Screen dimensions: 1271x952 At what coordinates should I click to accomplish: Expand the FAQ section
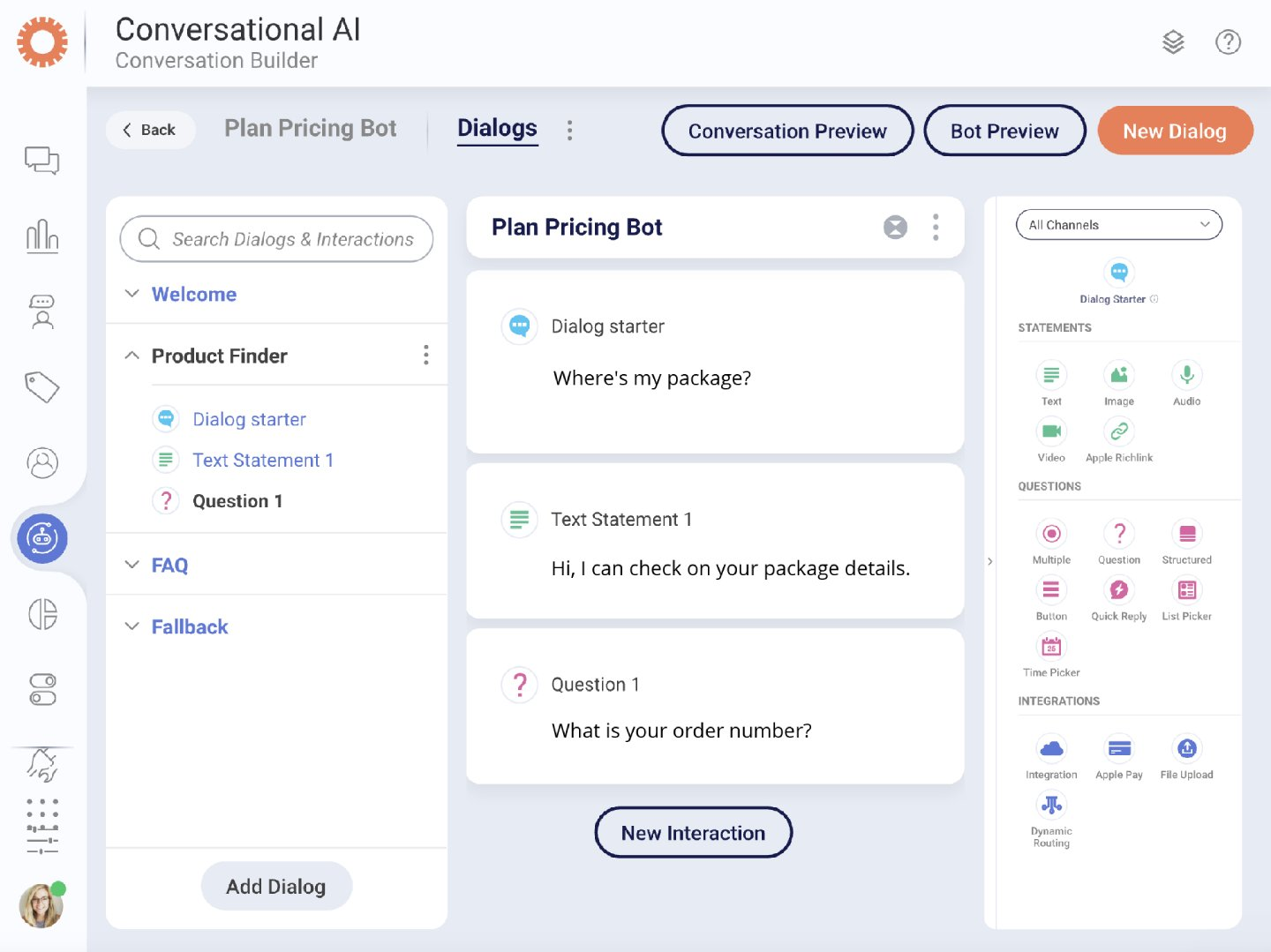pyautogui.click(x=132, y=565)
